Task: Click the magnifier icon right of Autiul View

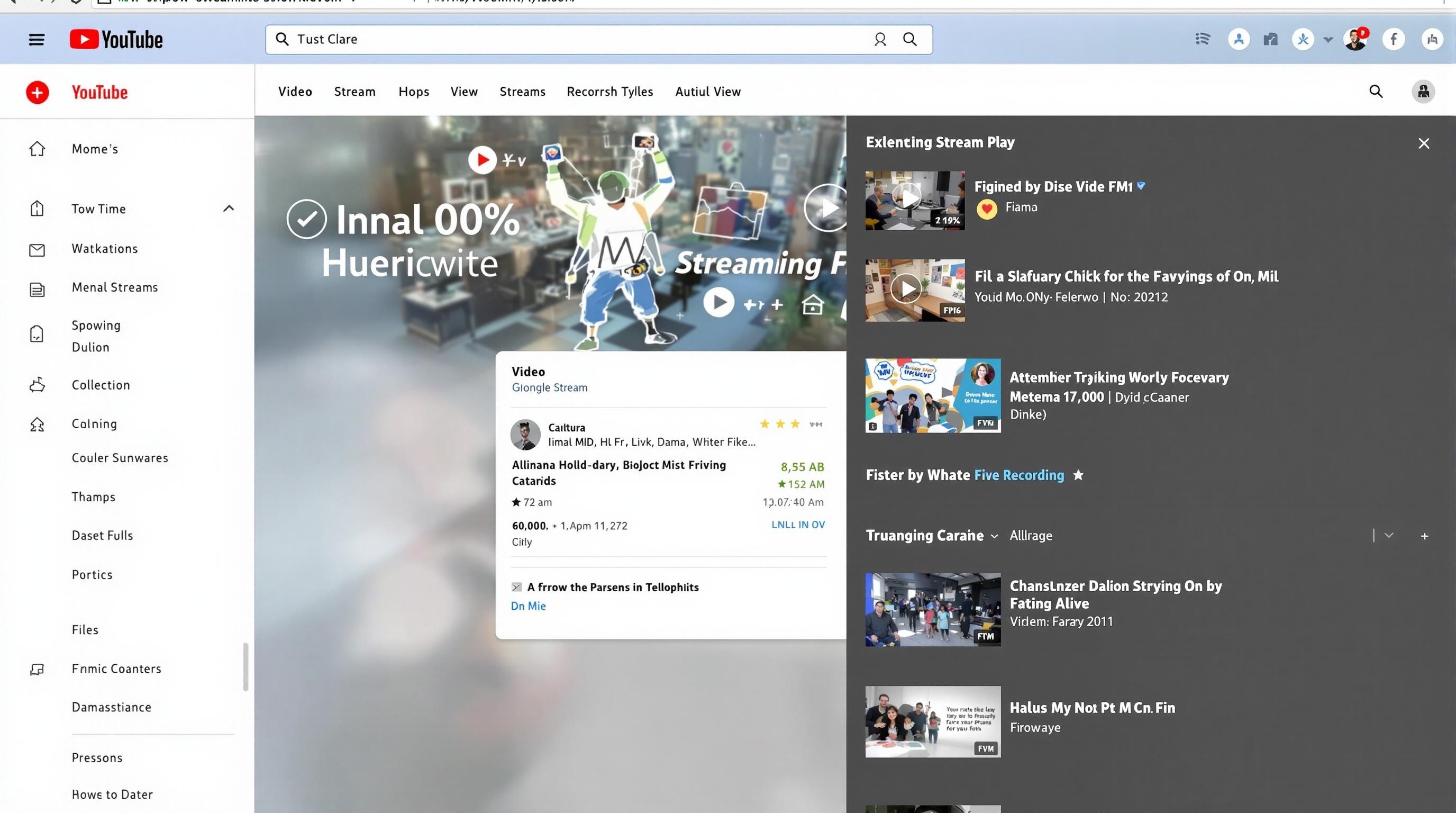Action: pos(1376,92)
